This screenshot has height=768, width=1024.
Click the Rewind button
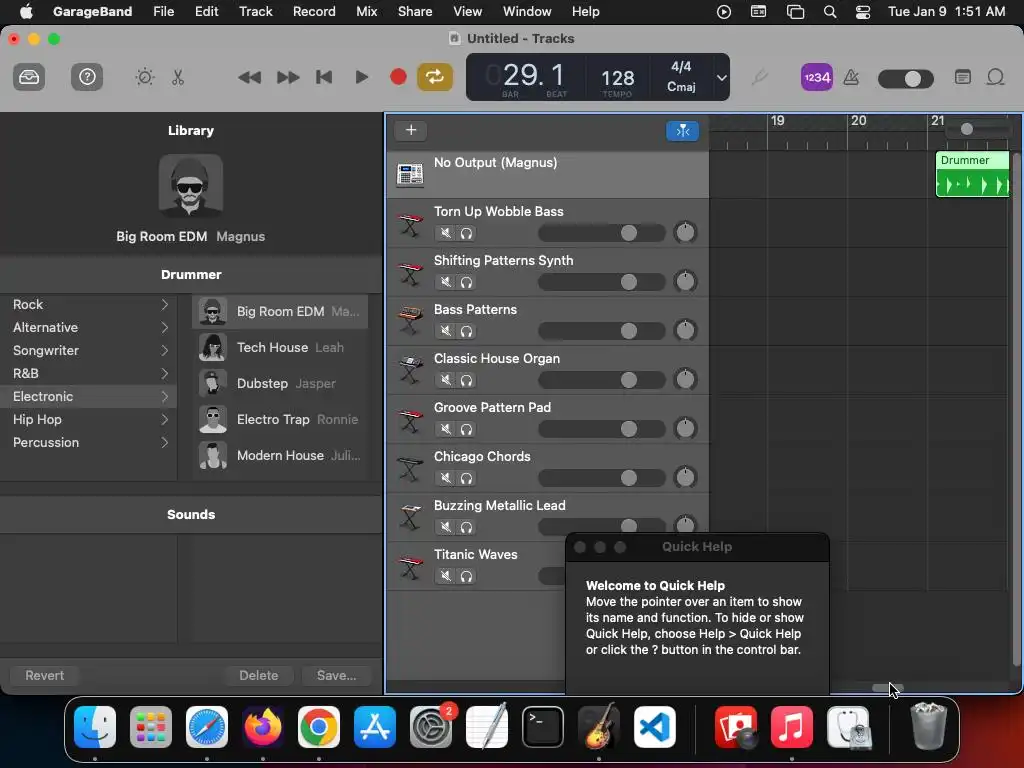tap(249, 78)
